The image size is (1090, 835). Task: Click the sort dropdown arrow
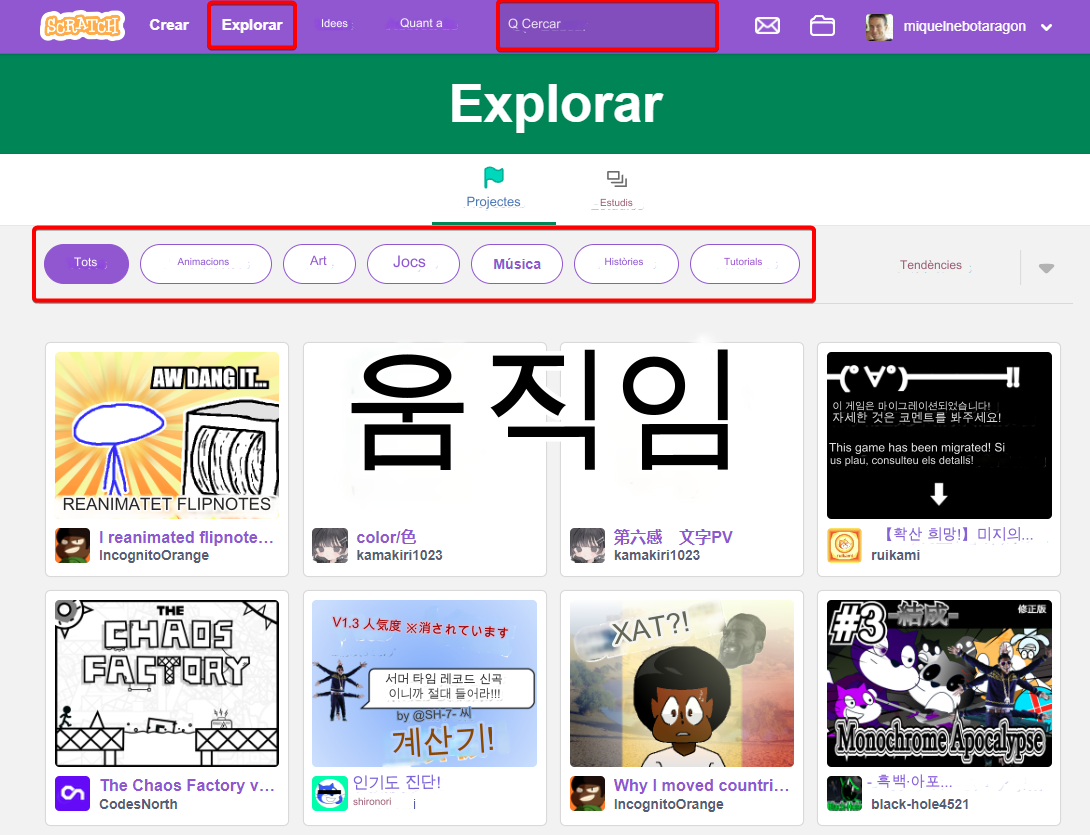[x=1046, y=268]
